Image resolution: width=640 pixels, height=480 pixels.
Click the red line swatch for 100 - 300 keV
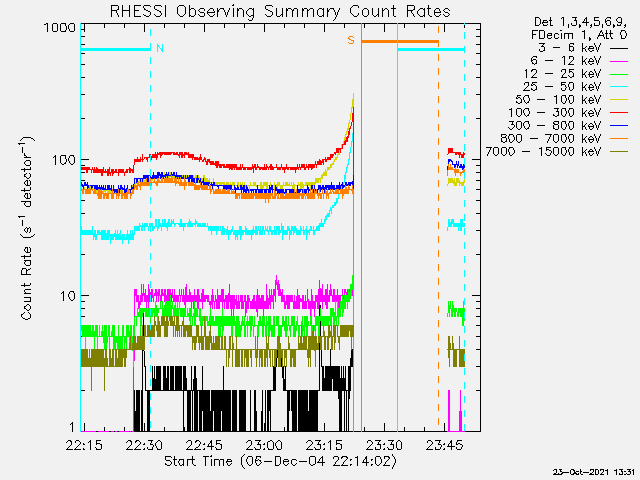click(x=619, y=113)
